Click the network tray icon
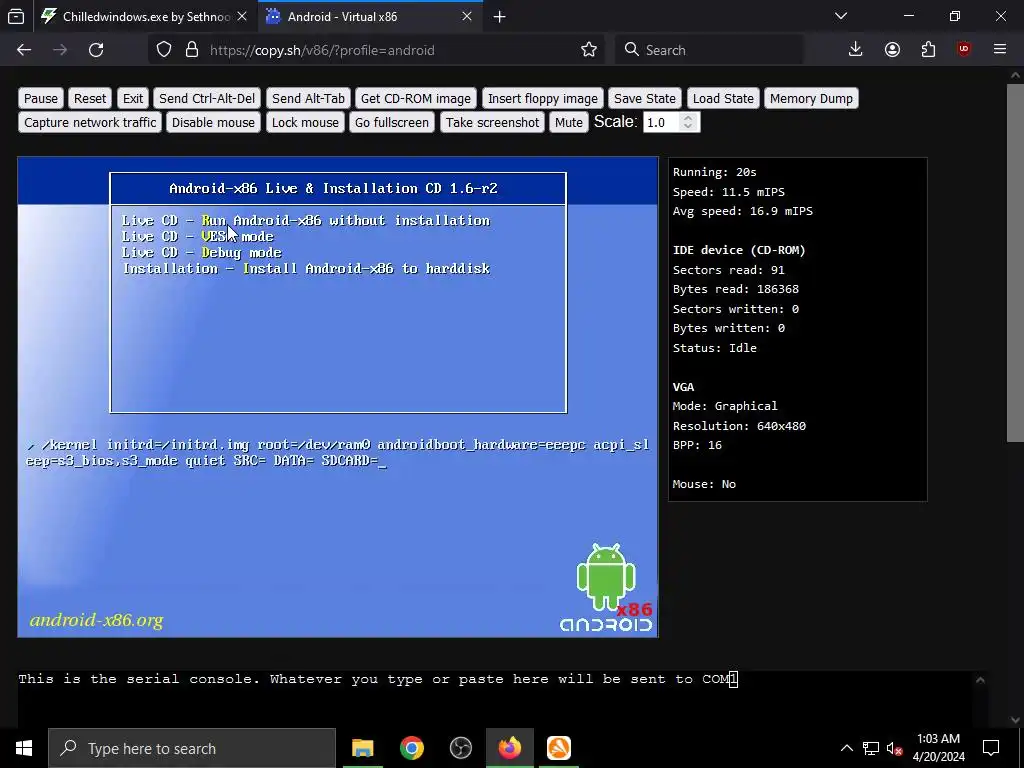The height and width of the screenshot is (768, 1024). 871,748
